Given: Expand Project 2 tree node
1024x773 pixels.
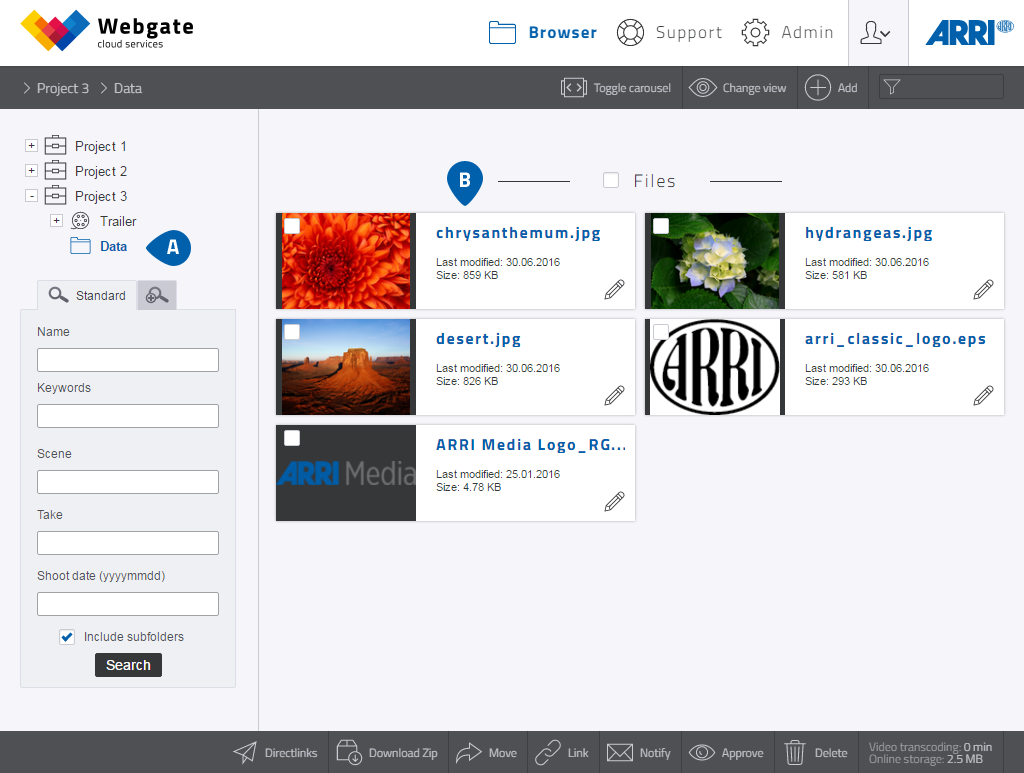Looking at the screenshot, I should (x=31, y=170).
